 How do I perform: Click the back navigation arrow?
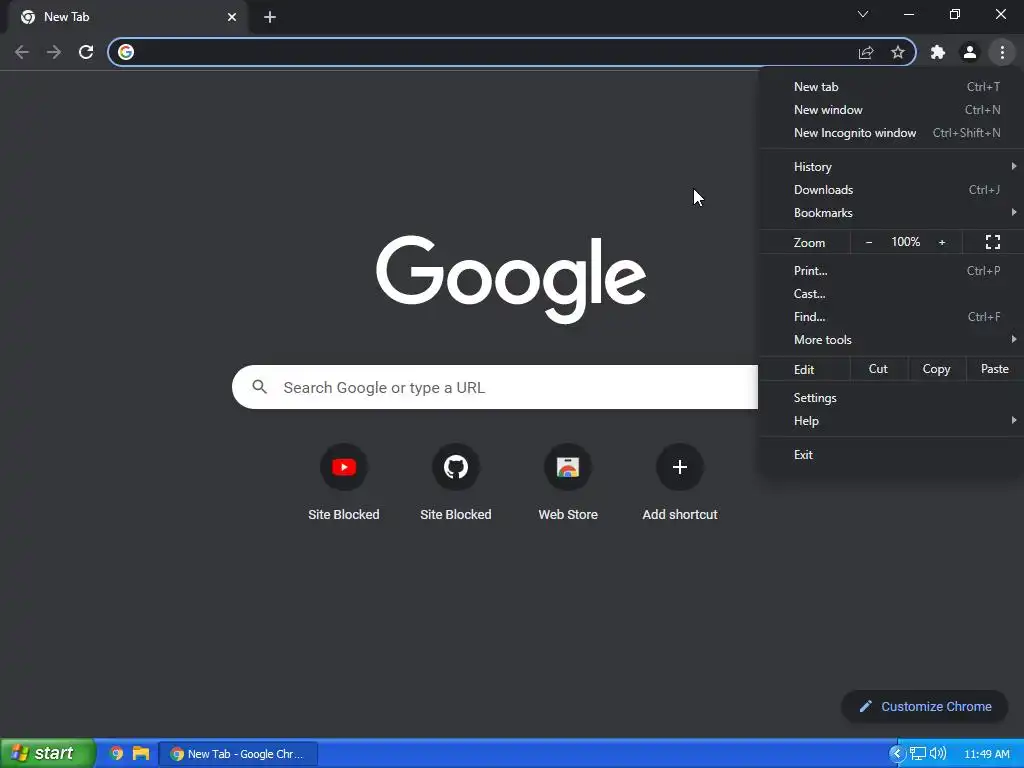click(x=22, y=52)
